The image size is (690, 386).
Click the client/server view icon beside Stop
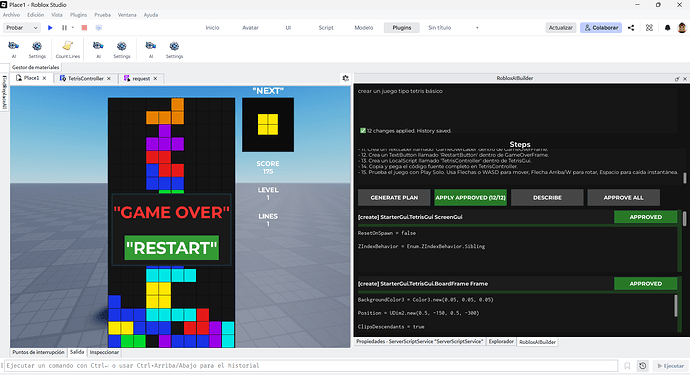(x=99, y=28)
